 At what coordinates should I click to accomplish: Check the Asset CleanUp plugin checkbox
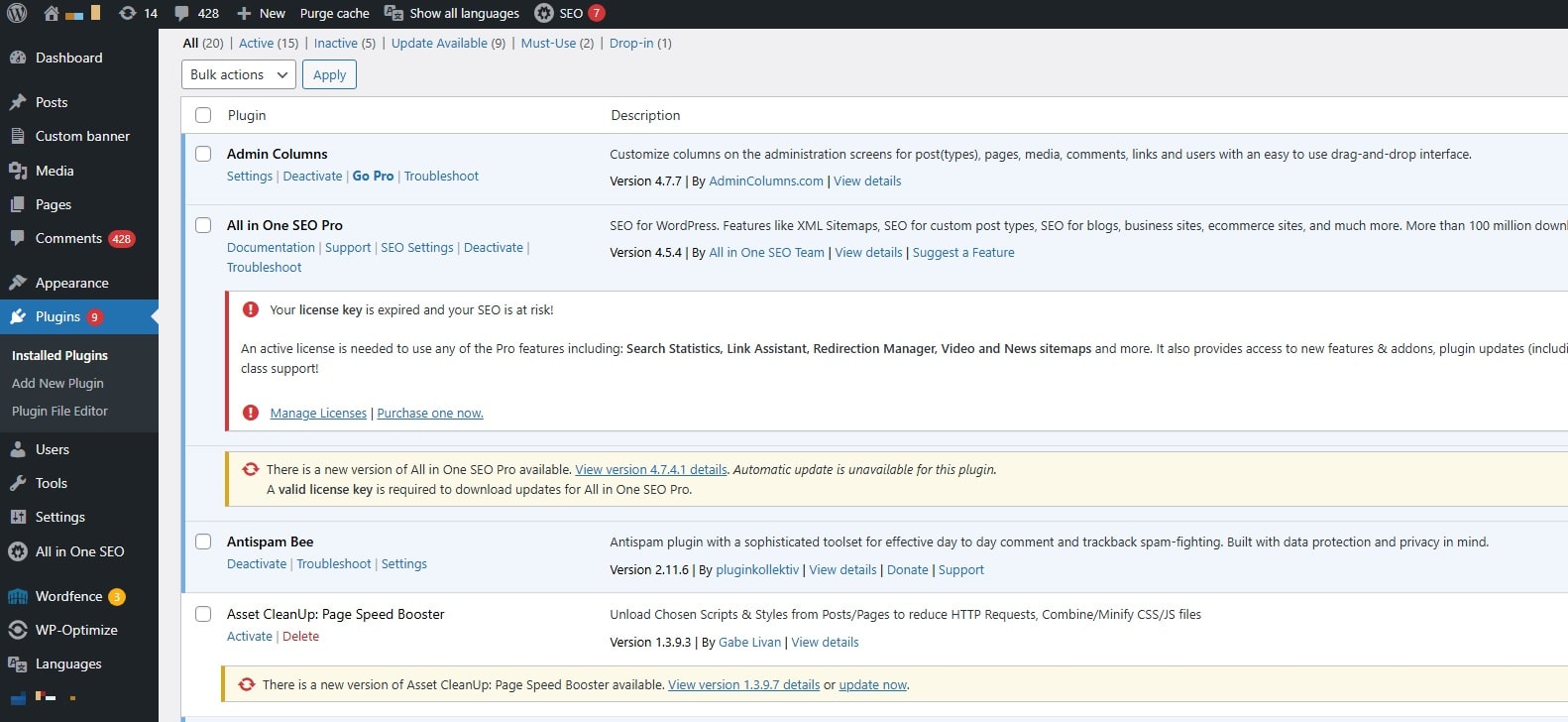(203, 614)
